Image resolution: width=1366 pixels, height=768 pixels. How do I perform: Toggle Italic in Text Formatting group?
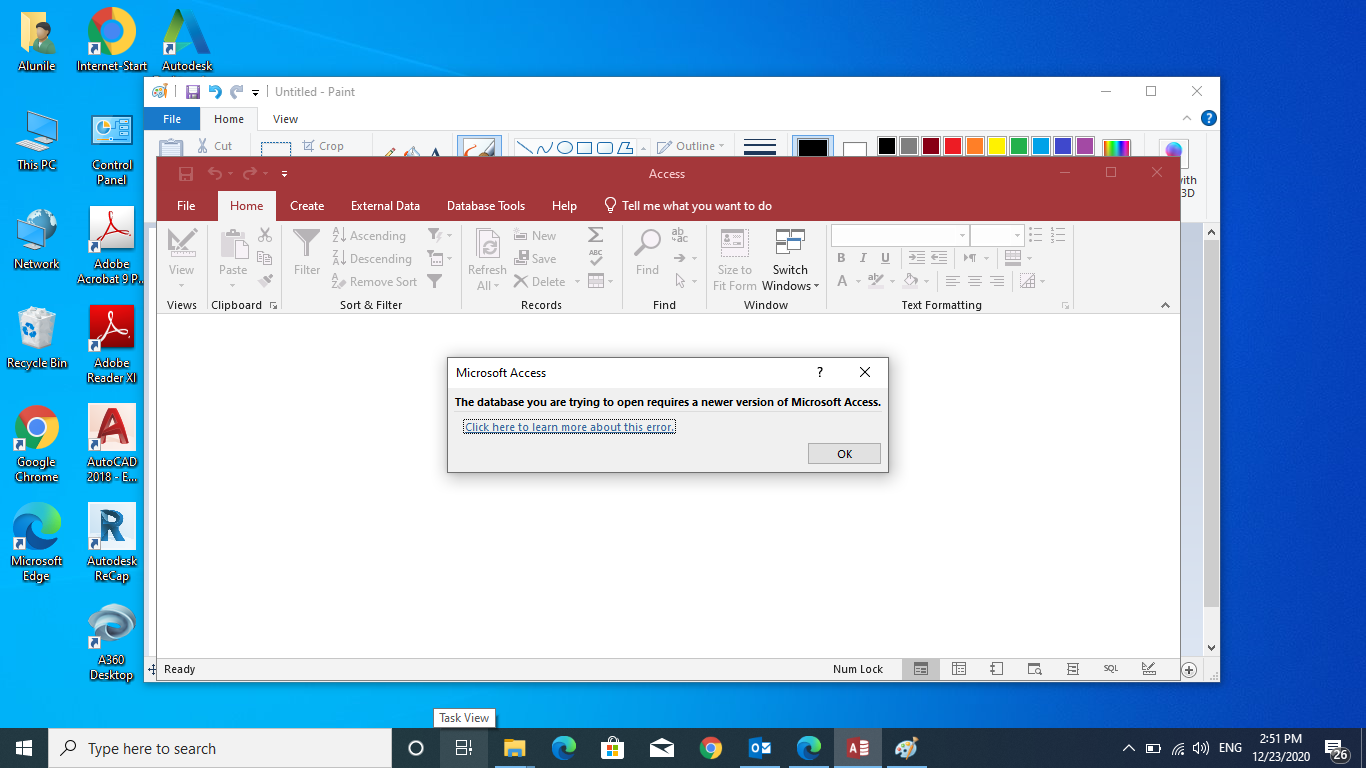(x=863, y=258)
